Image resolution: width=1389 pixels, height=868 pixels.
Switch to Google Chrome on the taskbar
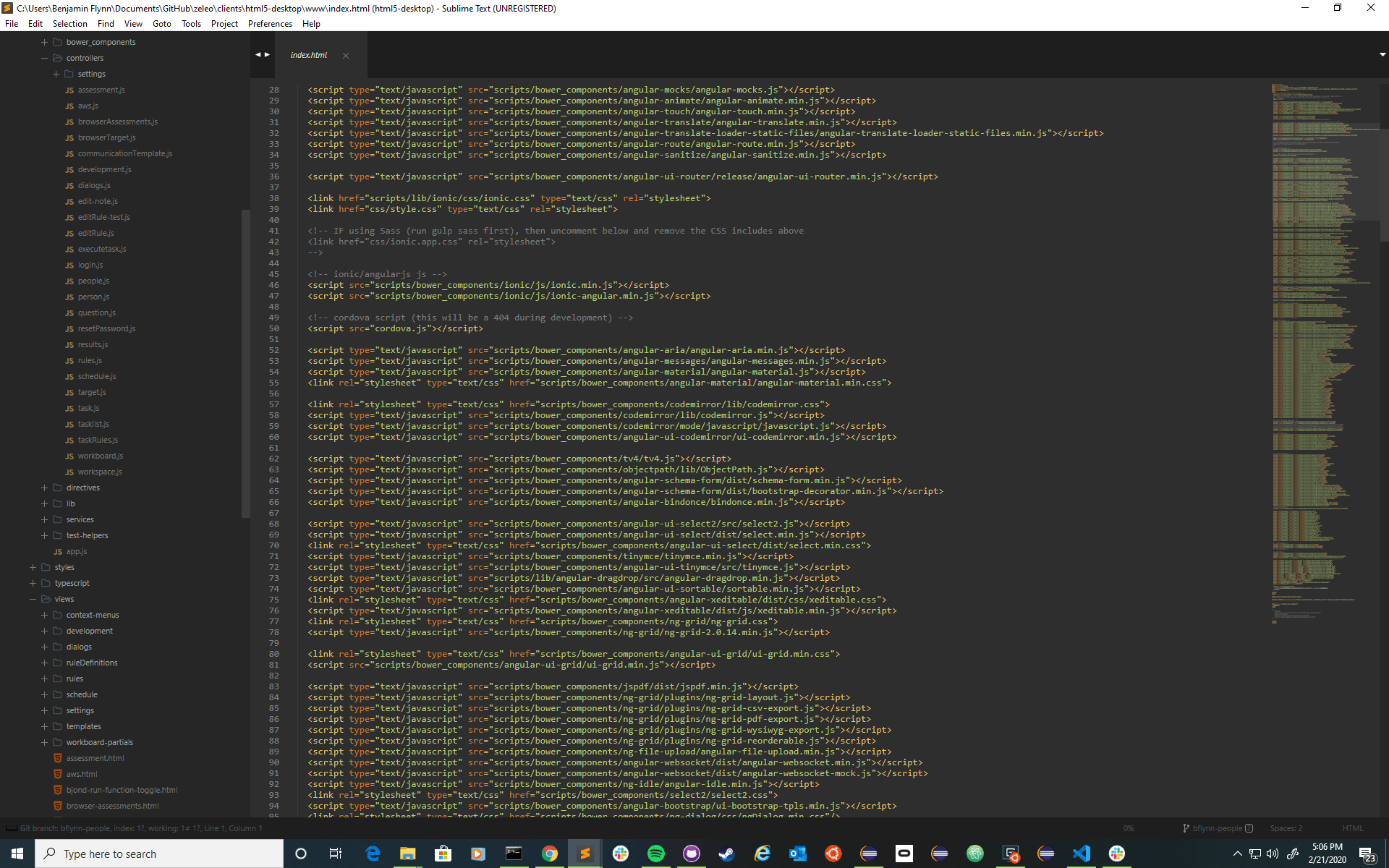(549, 854)
